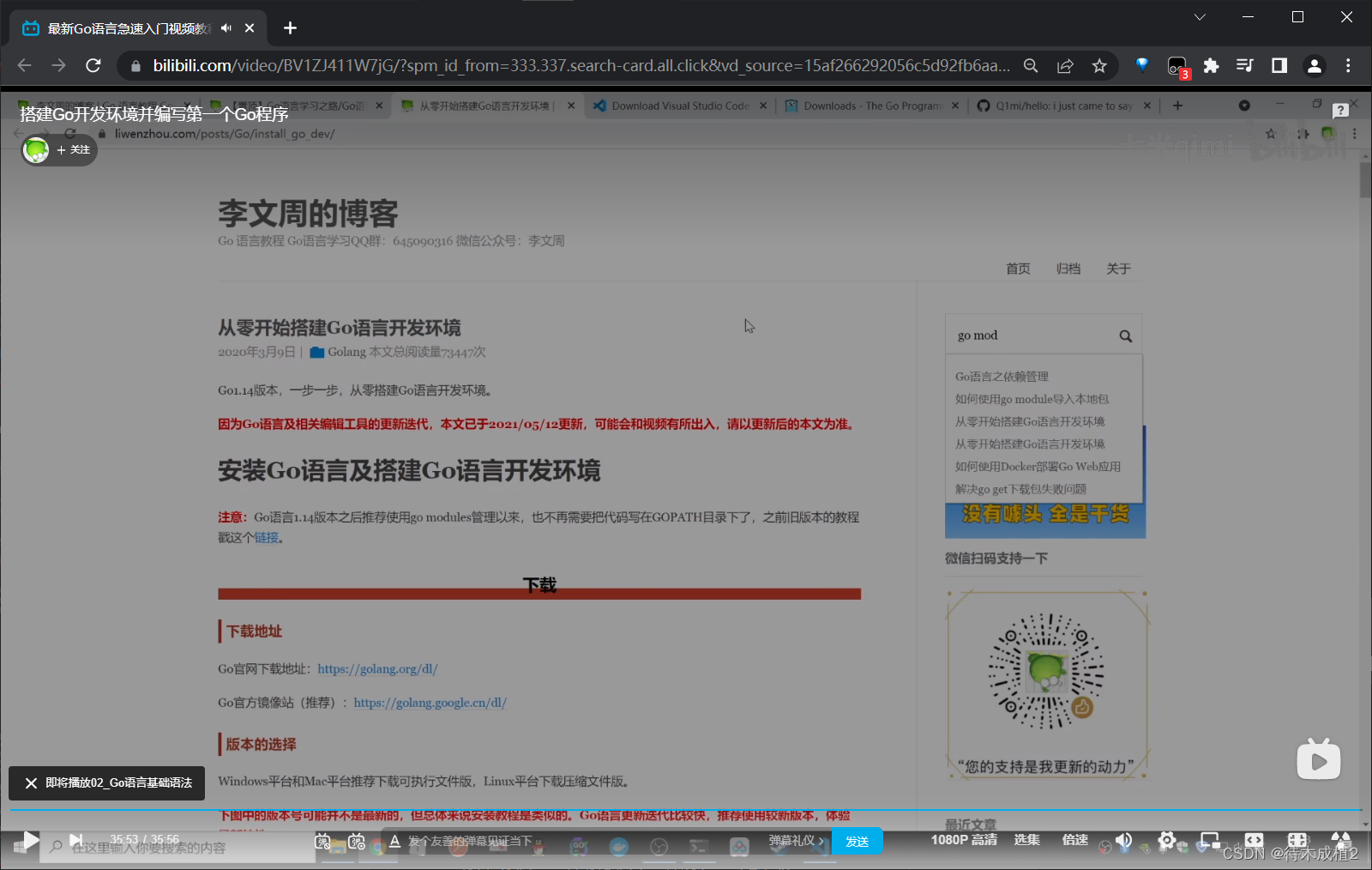Image resolution: width=1372 pixels, height=870 pixels.
Task: Bookmark this tab with the star
Action: coord(1099,65)
